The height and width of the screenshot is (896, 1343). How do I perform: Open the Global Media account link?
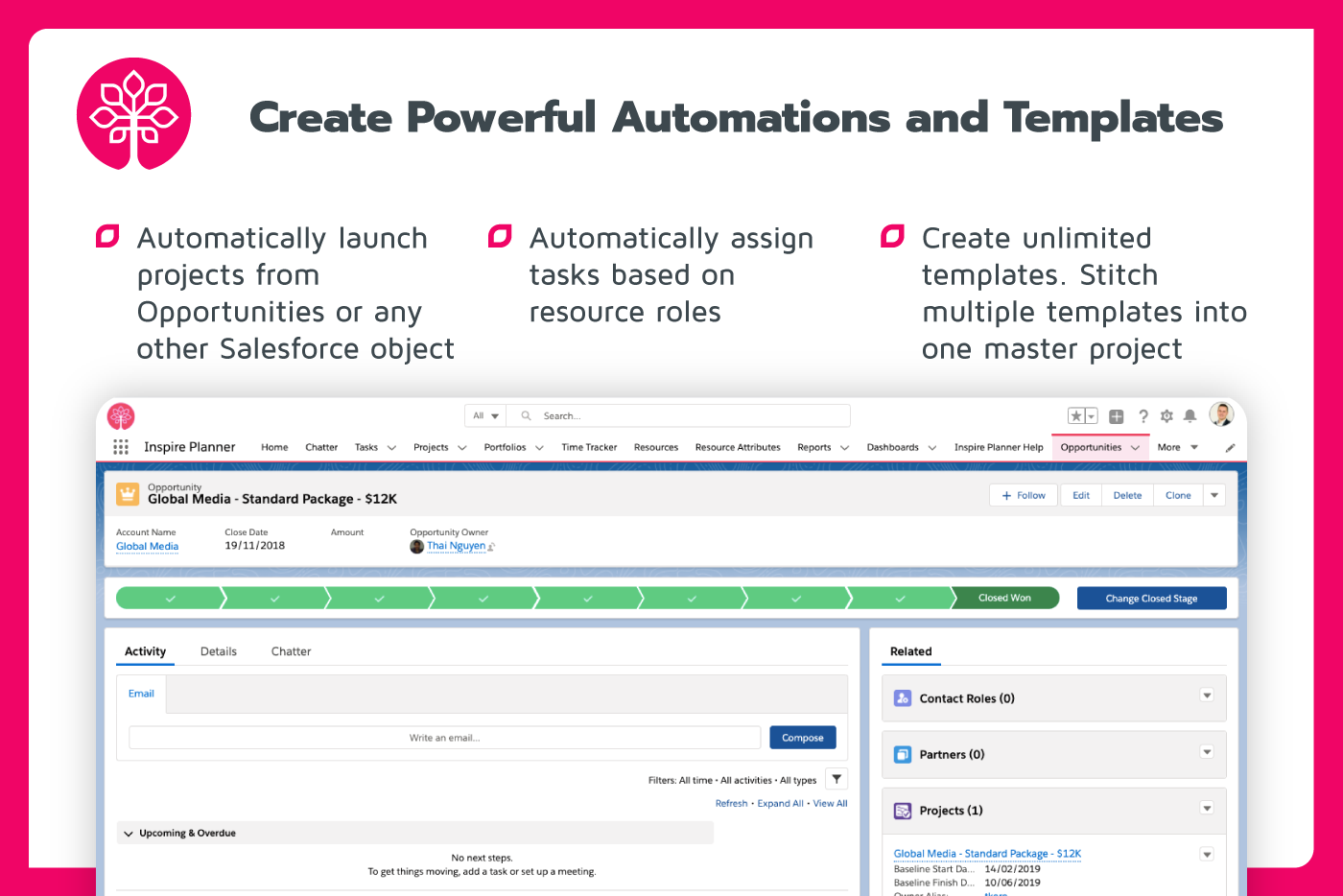147,546
